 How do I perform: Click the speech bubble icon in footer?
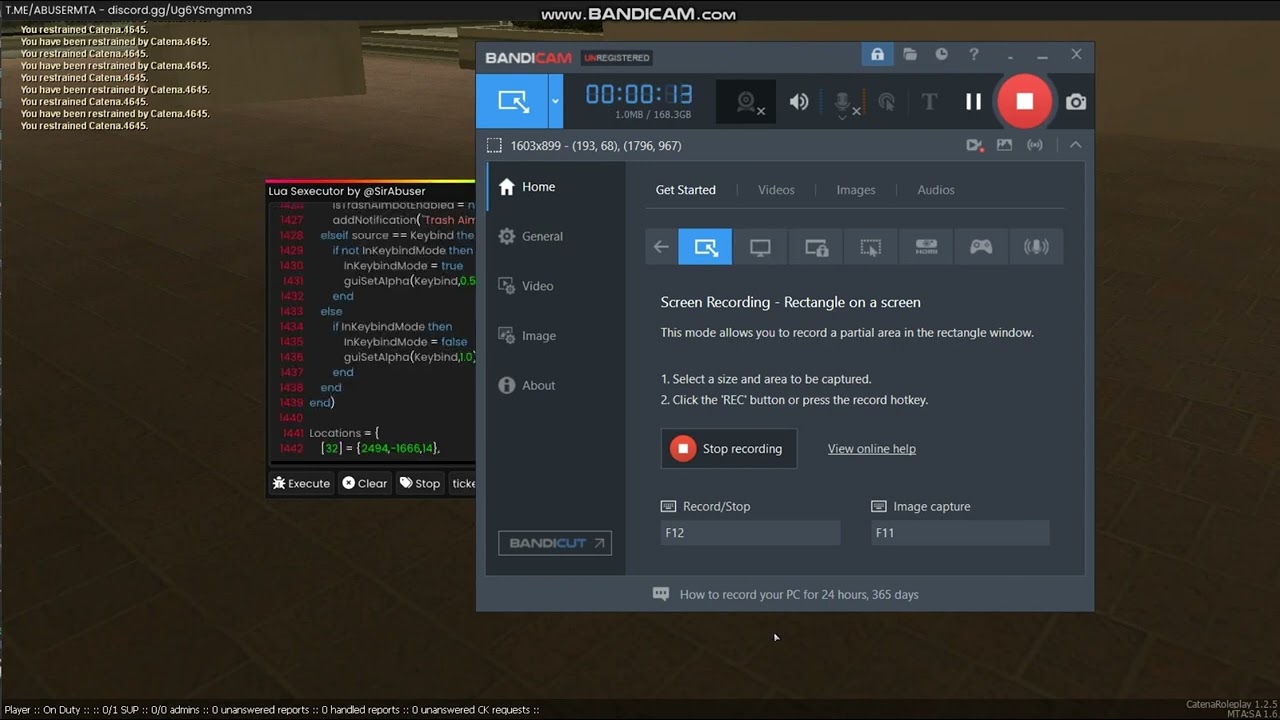[x=661, y=594]
